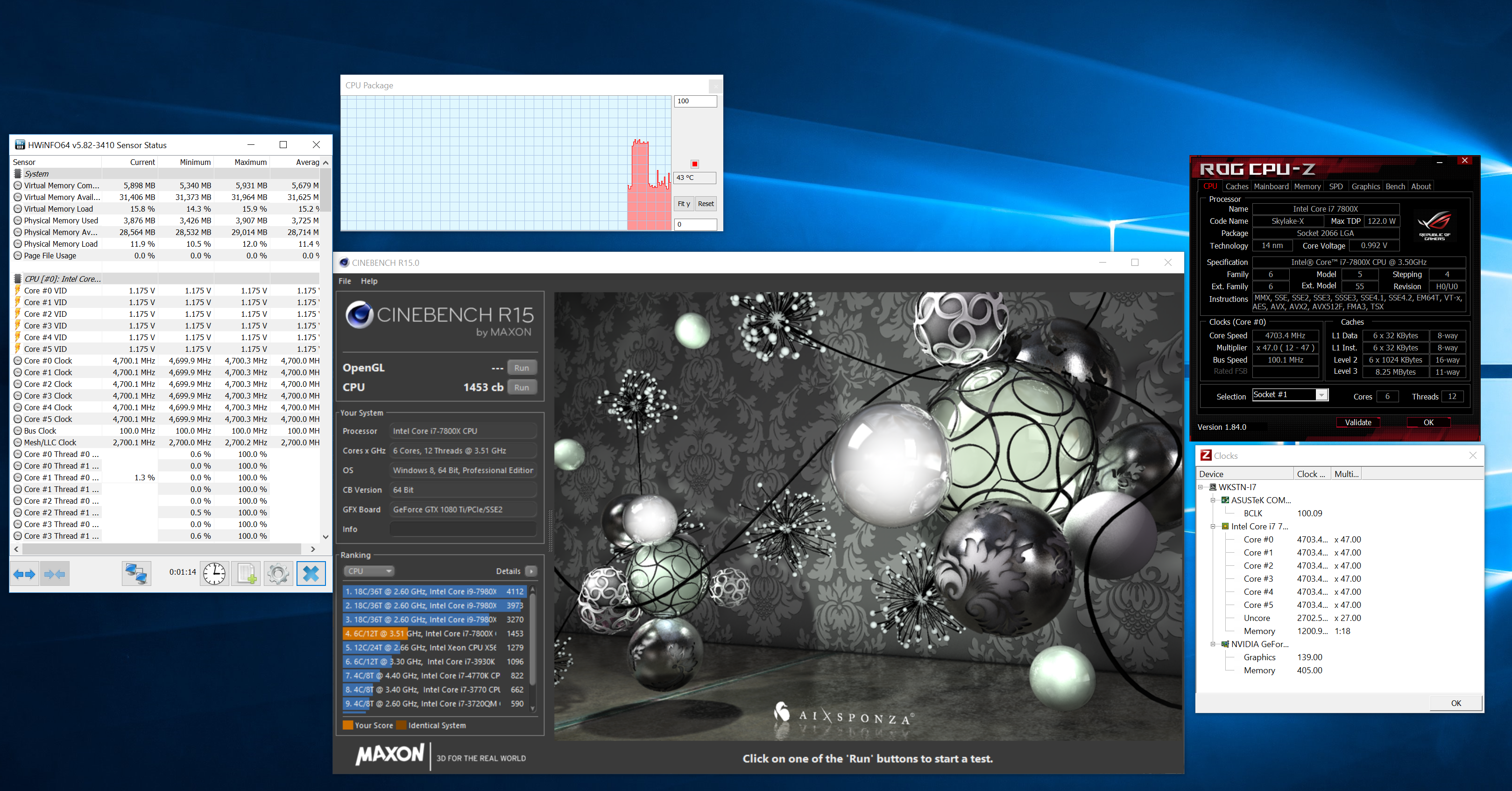
Task: Collapse WKSTN-I7 node in Clocks tree
Action: click(1201, 487)
